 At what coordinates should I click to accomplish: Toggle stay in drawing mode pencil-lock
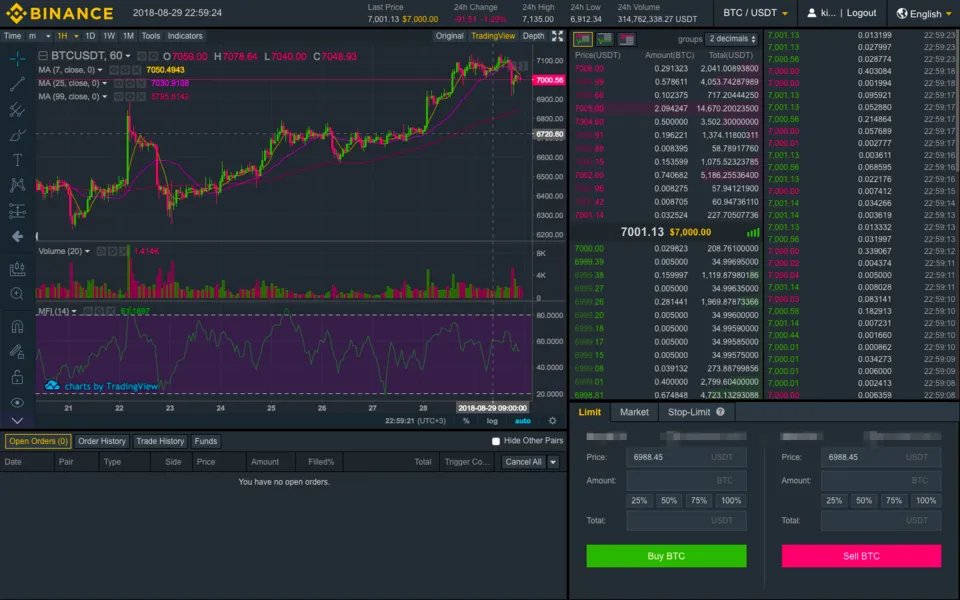click(17, 351)
